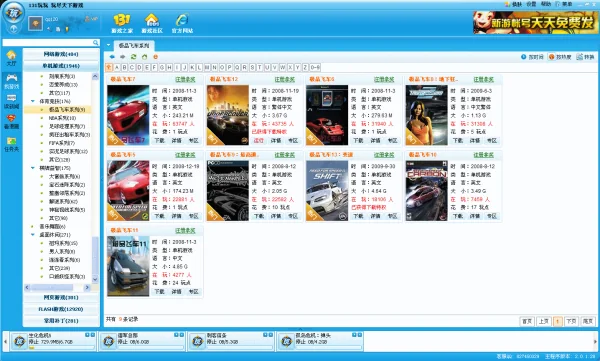Viewport: 600px width, 361px height.
Task: Expand the 常用补丁(281) category bar
Action: click(x=61, y=321)
